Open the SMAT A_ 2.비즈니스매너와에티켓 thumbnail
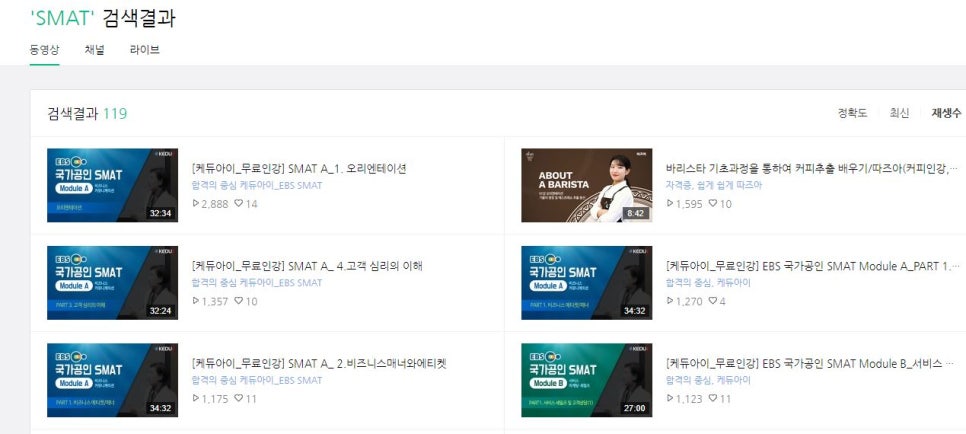The image size is (966, 434). click(x=113, y=380)
